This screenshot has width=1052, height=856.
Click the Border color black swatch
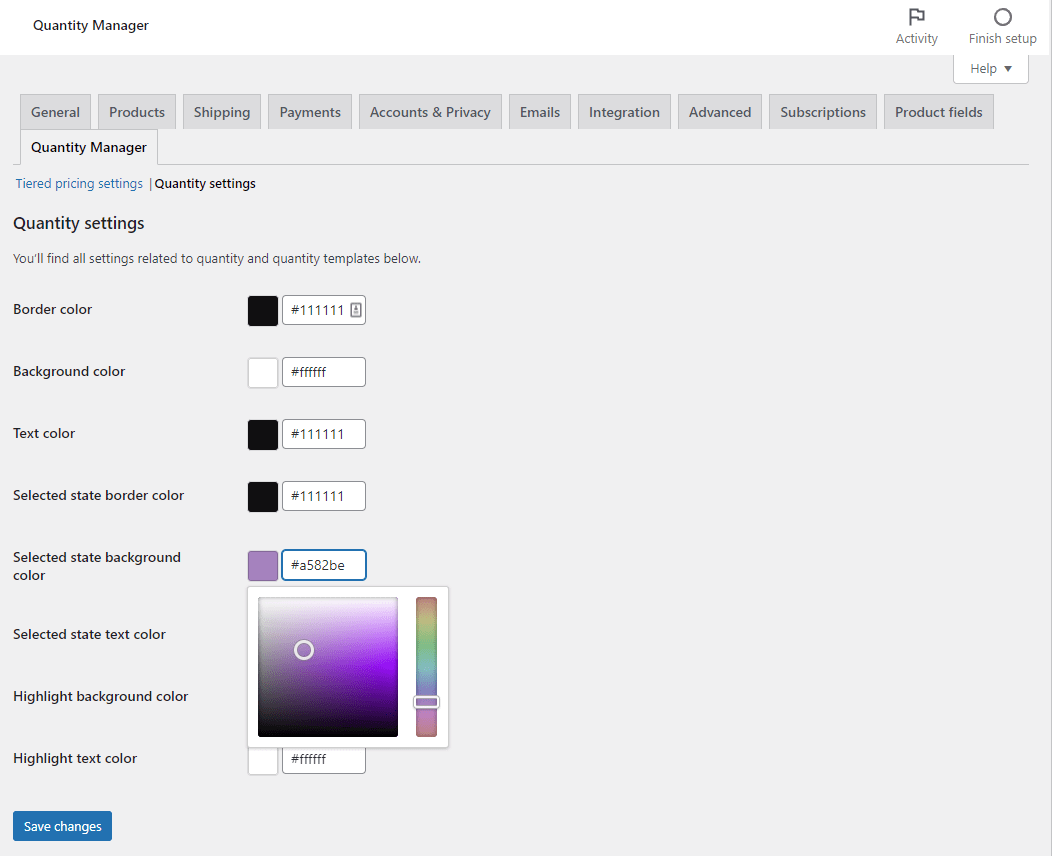[x=263, y=311]
